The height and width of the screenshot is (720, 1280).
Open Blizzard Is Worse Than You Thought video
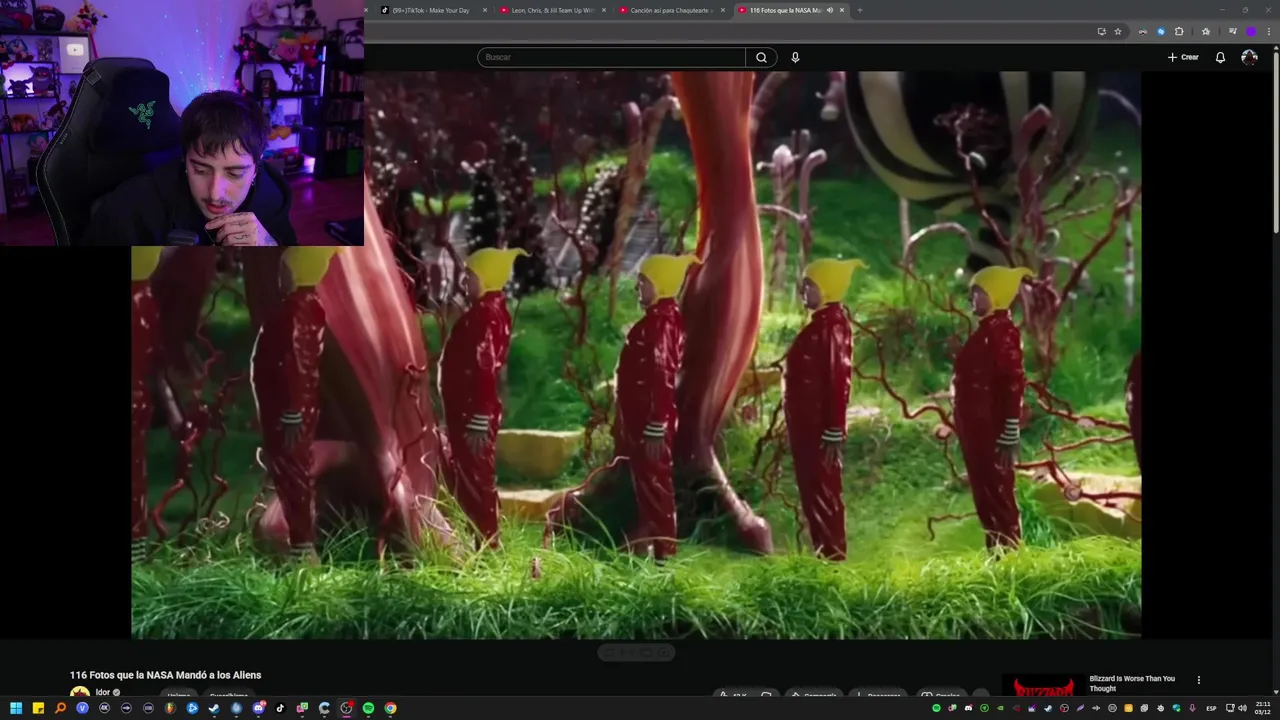point(1132,683)
